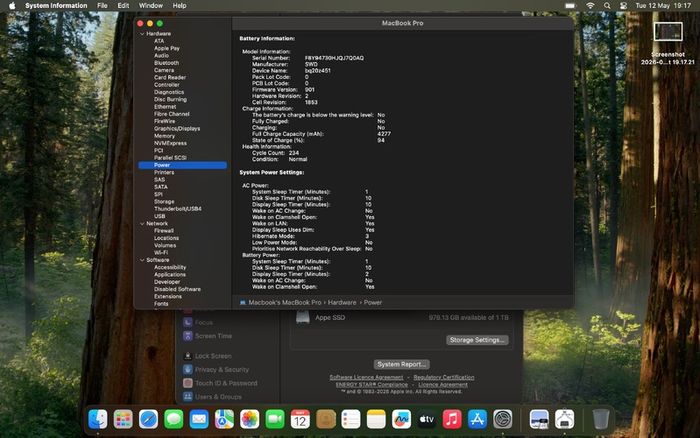This screenshot has height=438, width=700.
Task: Open Privacy & Security in System Settings
Action: 222,370
